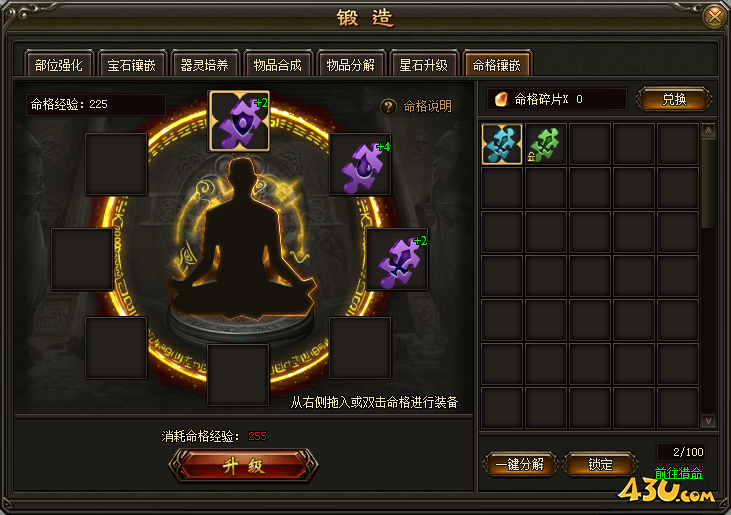The height and width of the screenshot is (515, 731).
Task: Open the 器灵培养 tab
Action: pyautogui.click(x=205, y=64)
